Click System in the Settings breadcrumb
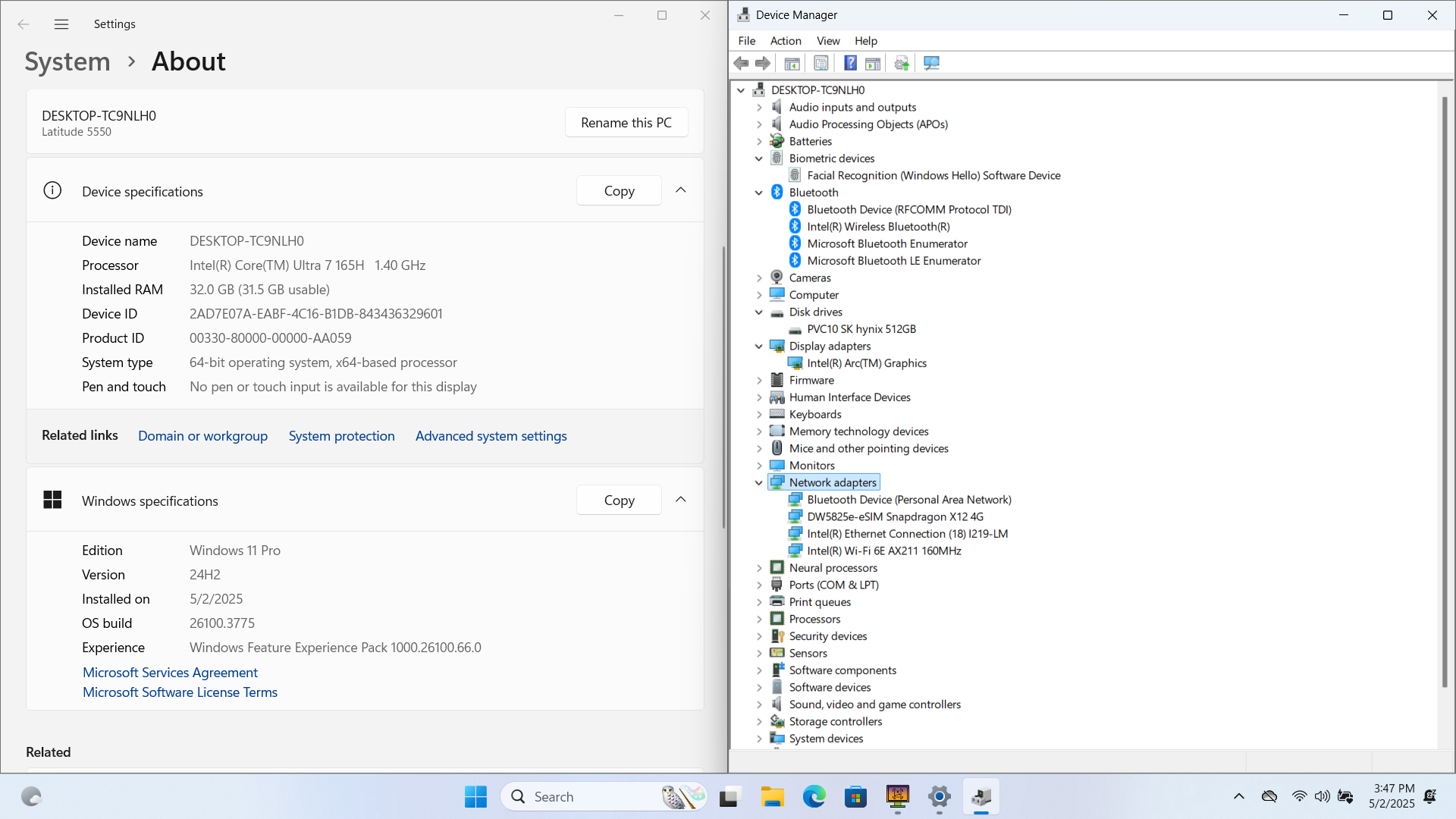The width and height of the screenshot is (1456, 819). coord(67,61)
